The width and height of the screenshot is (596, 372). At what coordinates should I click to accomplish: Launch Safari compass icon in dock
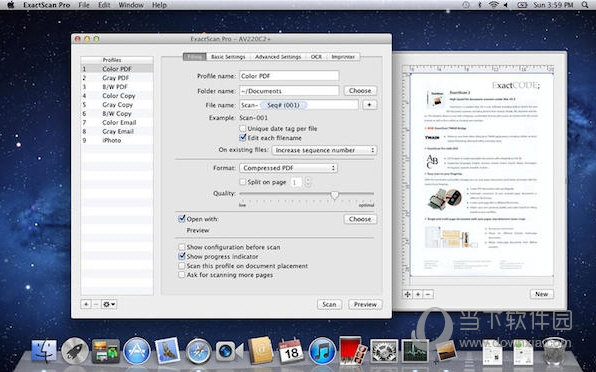click(x=198, y=351)
